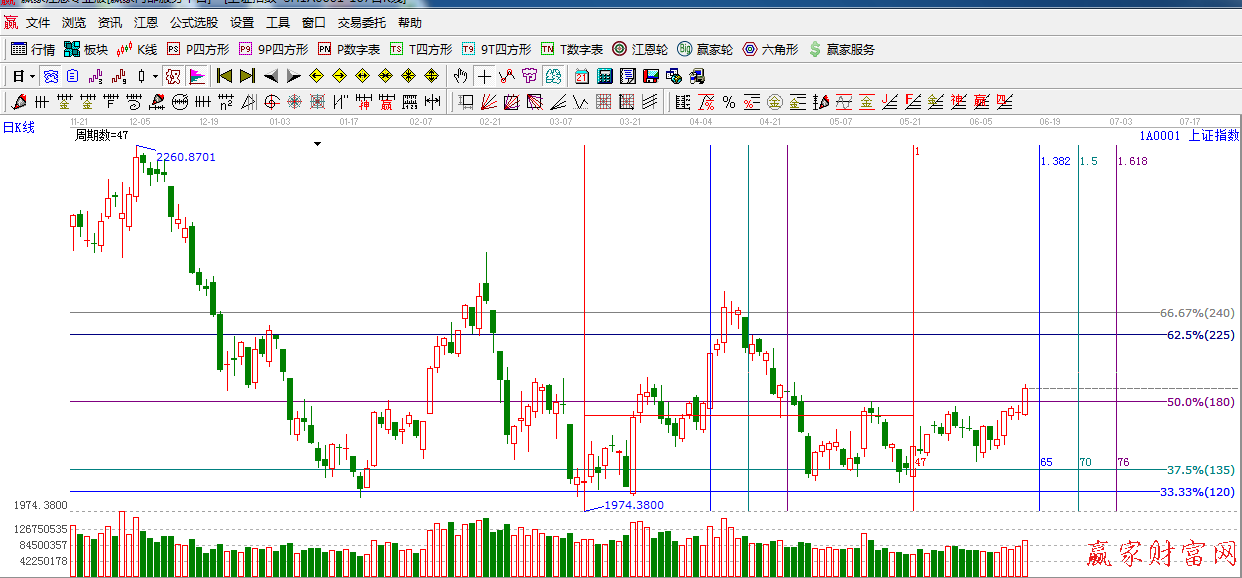The image size is (1242, 578).
Task: Open the 公式选股 menu
Action: pyautogui.click(x=193, y=22)
